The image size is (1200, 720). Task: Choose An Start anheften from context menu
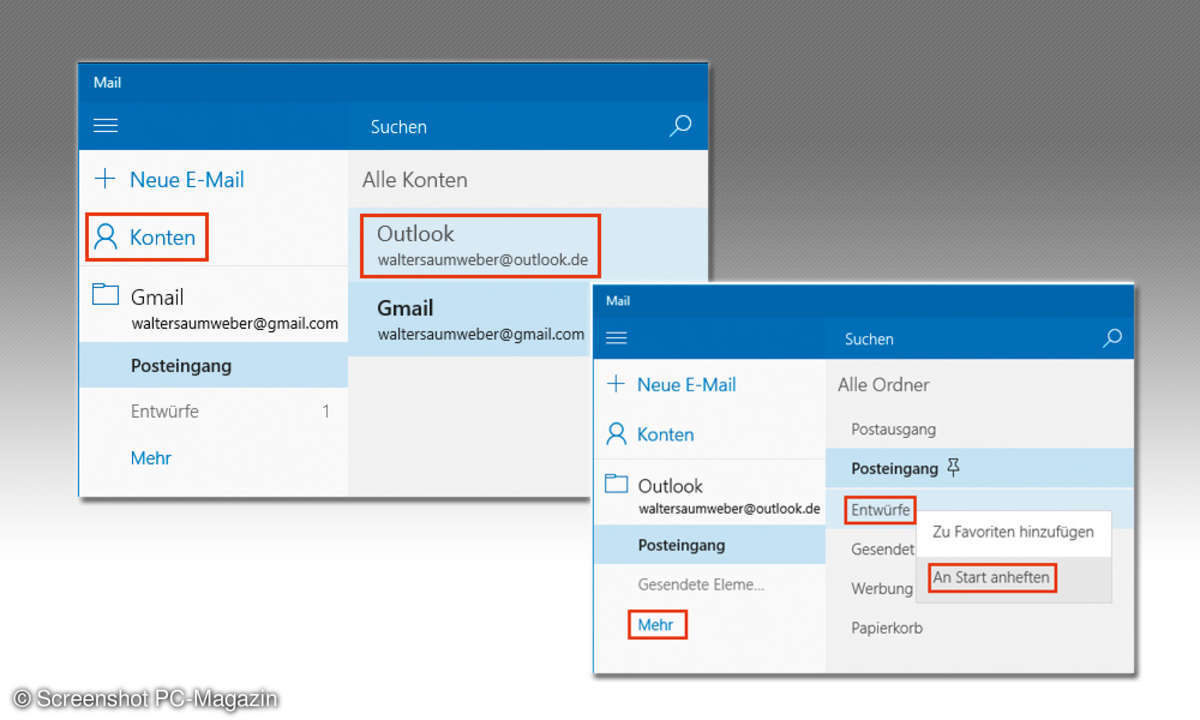point(1013,578)
